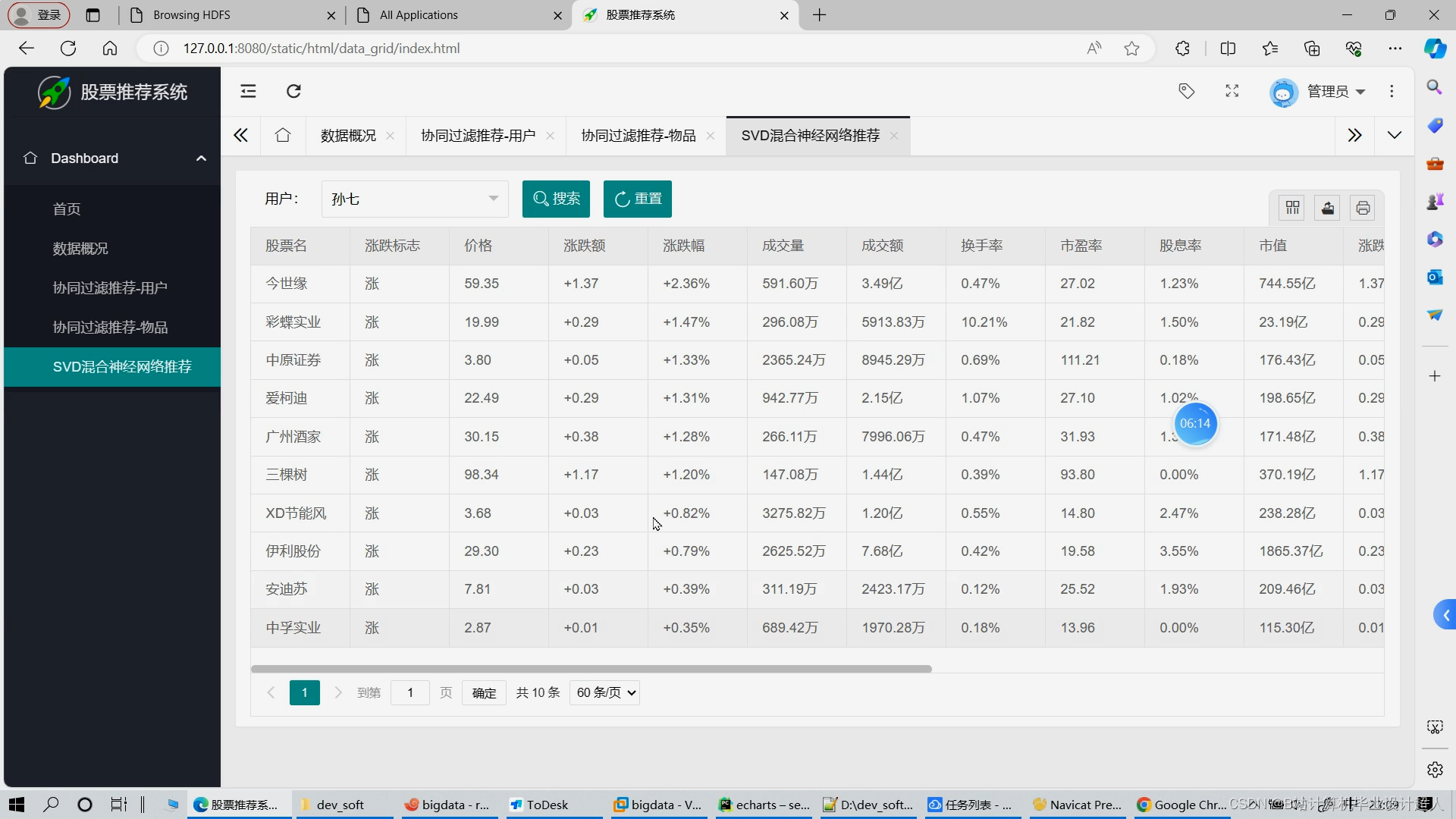This screenshot has height=819, width=1456.
Task: Open the column filter grid icon
Action: point(1293,208)
